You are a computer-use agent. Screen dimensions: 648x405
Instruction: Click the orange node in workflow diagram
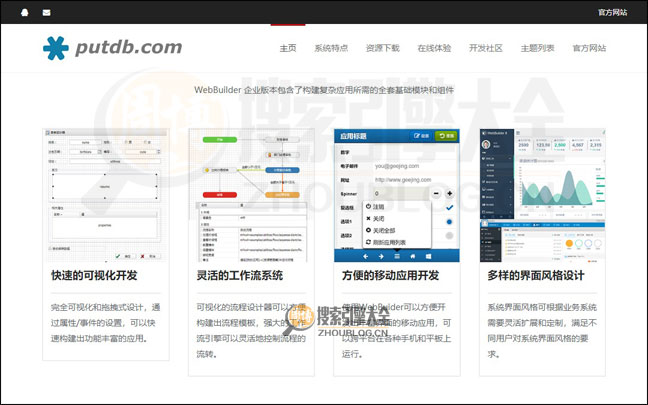click(x=282, y=195)
